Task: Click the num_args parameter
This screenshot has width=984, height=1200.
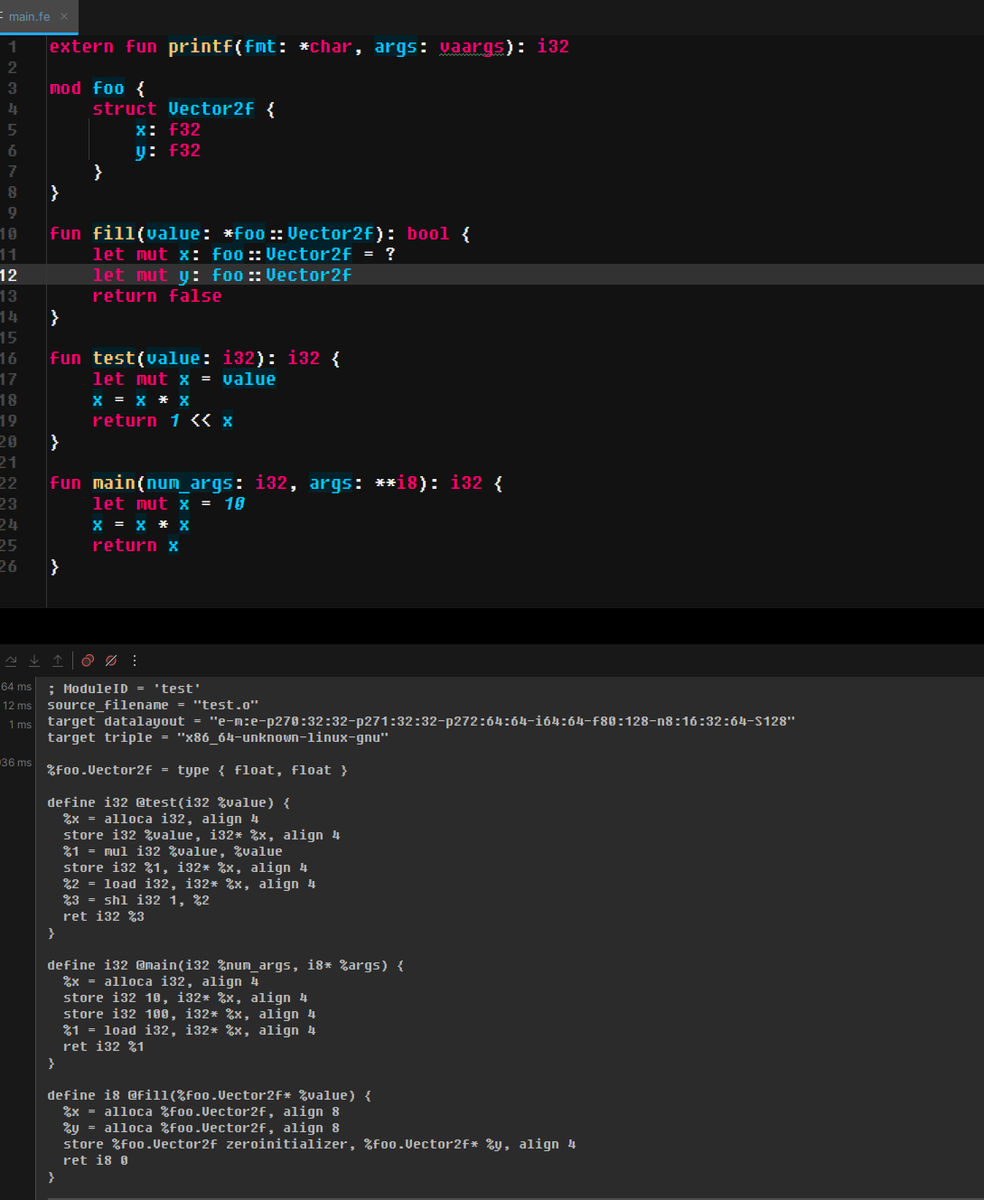Action: 190,483
